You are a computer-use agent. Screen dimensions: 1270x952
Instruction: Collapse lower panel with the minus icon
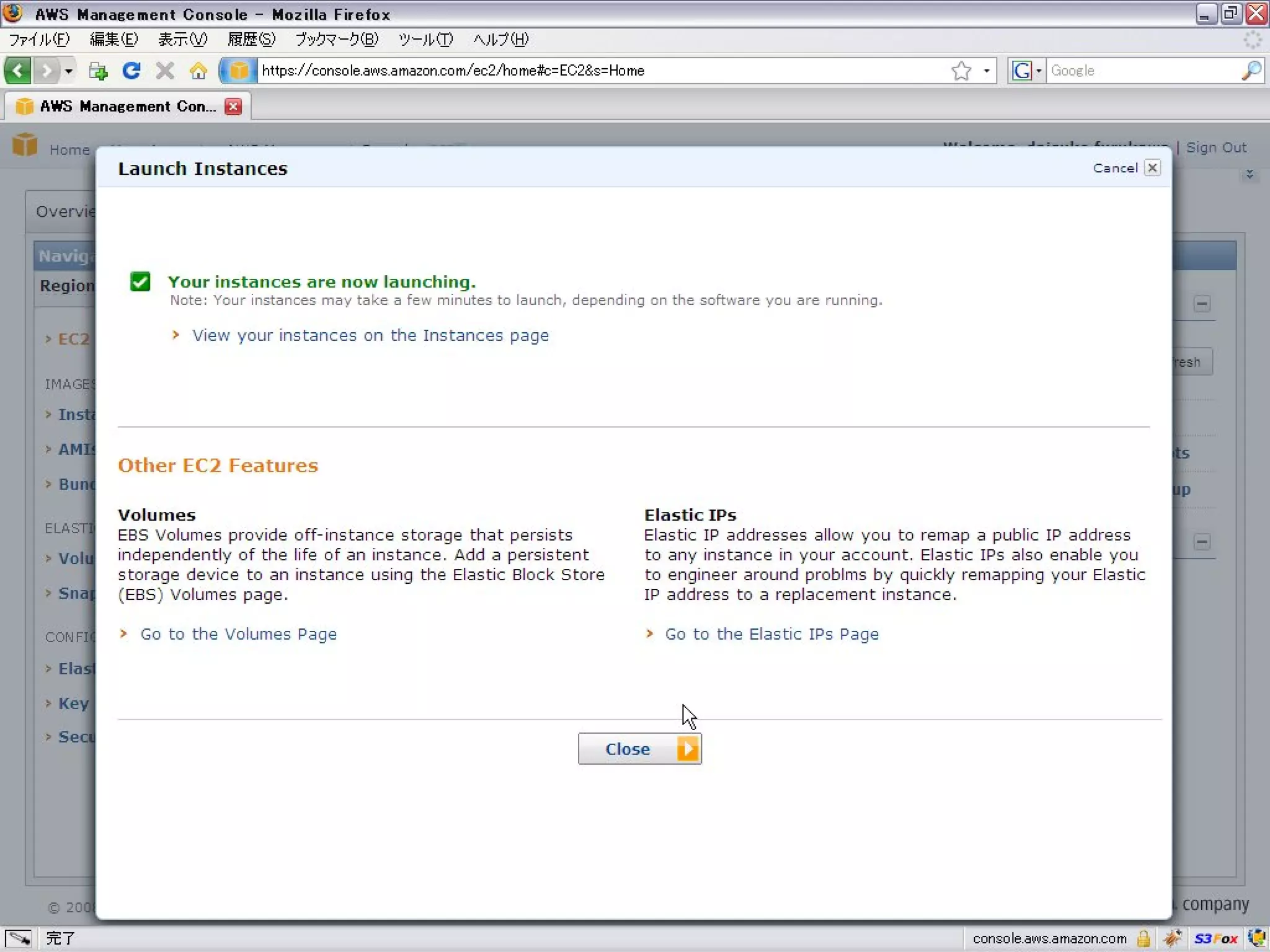pos(1202,542)
